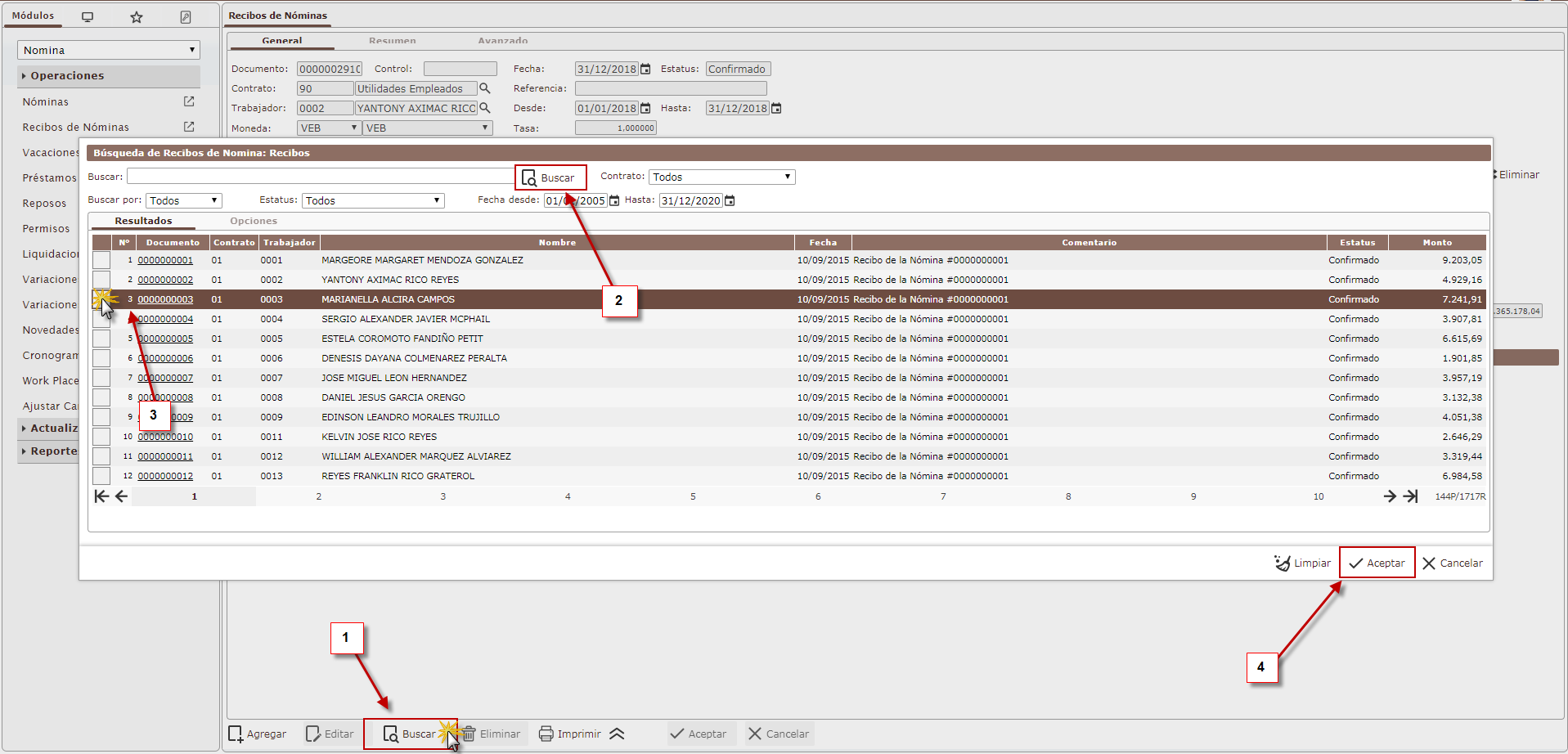Click the calendar icon beside Hasta date 31/12/2020
Viewport: 1568px width, 754px height.
pos(730,201)
